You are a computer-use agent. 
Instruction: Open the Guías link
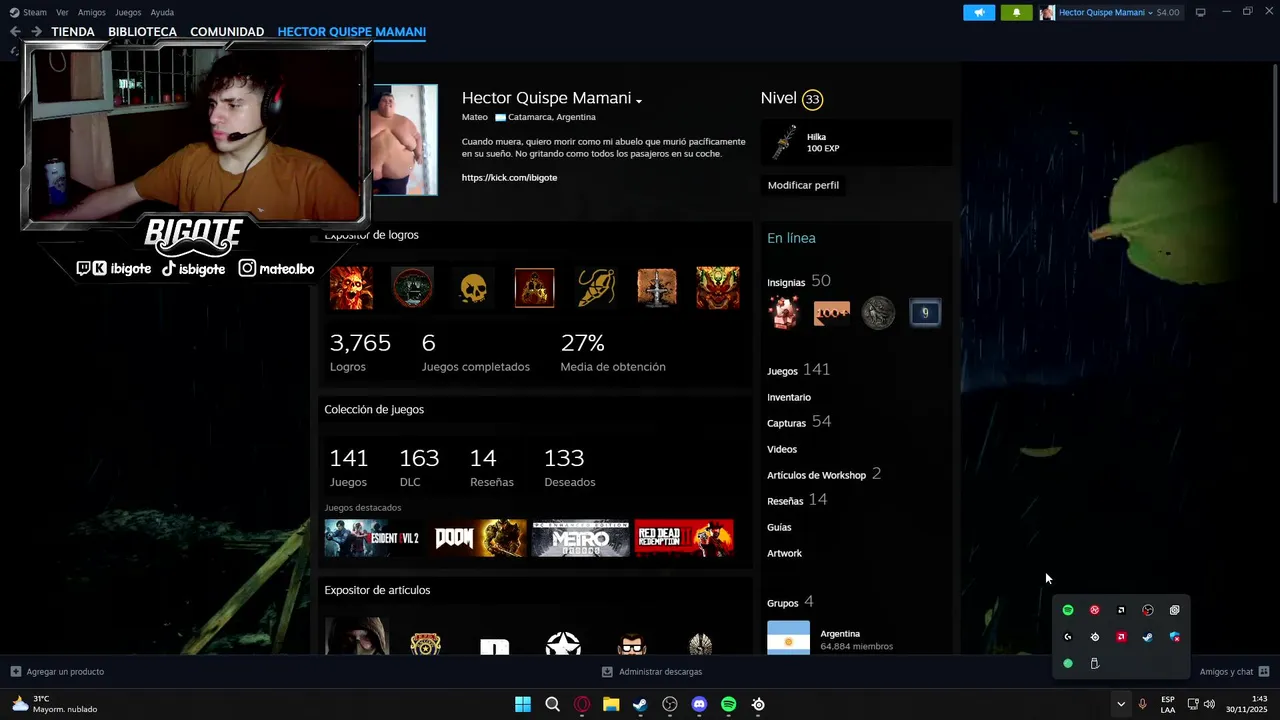(779, 527)
